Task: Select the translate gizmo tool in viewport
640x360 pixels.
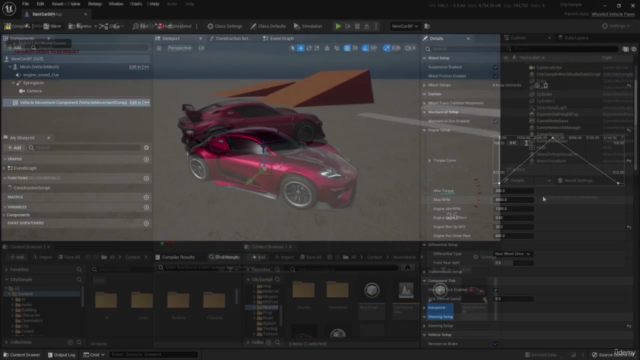Action: [x=300, y=48]
